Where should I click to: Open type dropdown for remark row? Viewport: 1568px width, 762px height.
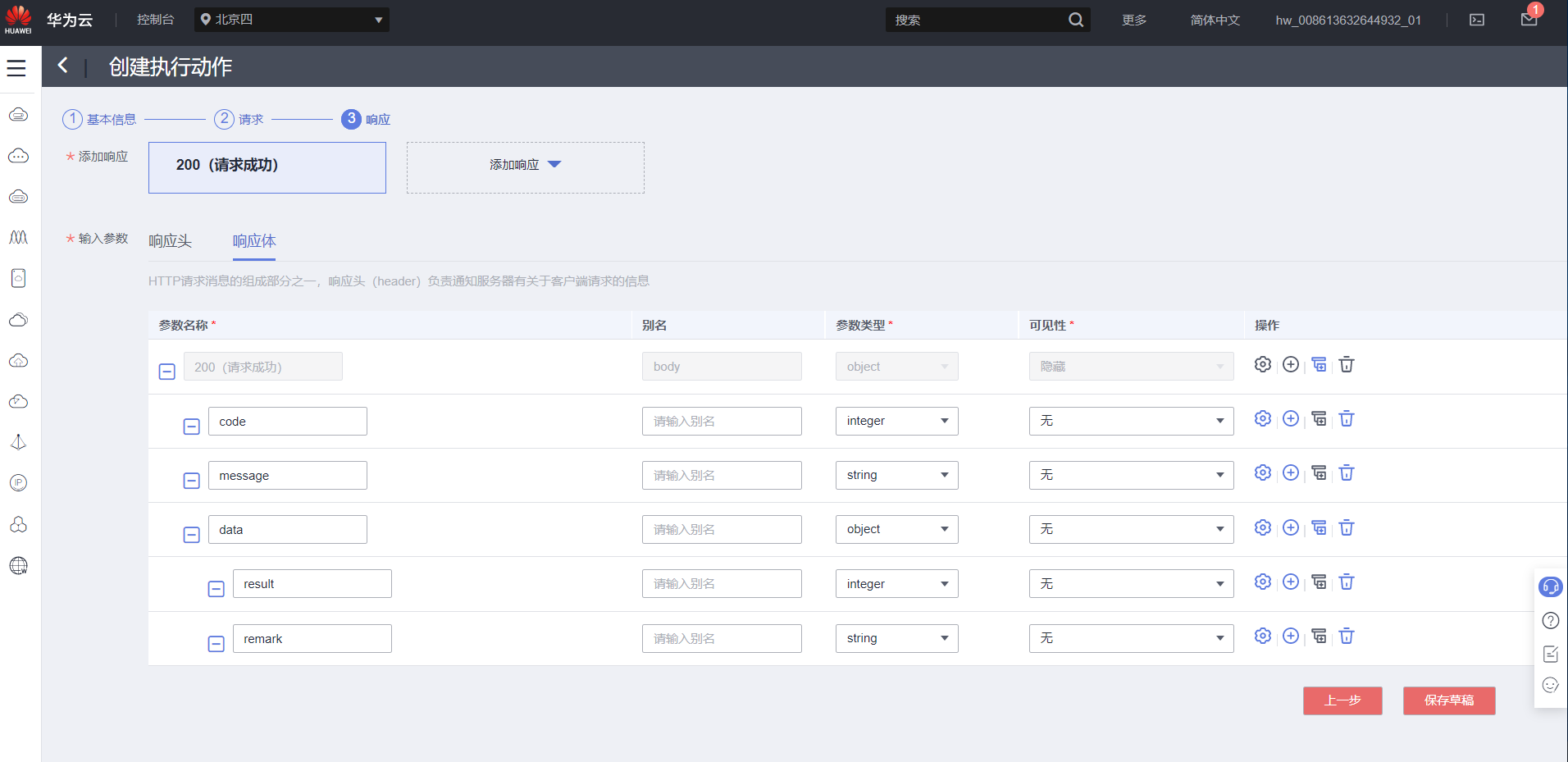tap(896, 638)
